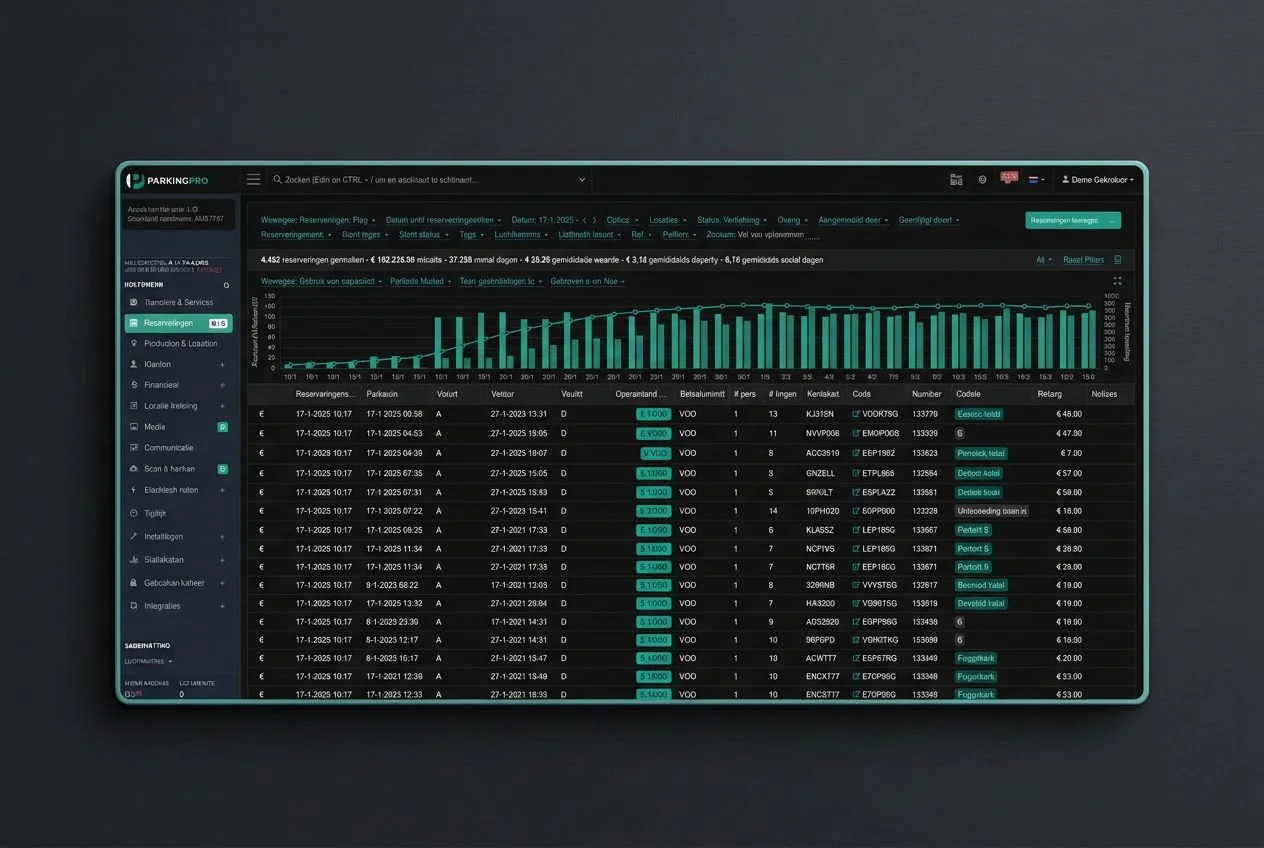This screenshot has width=1264, height=848.
Task: Click the Number cell 133339
Action: pyautogui.click(x=925, y=433)
